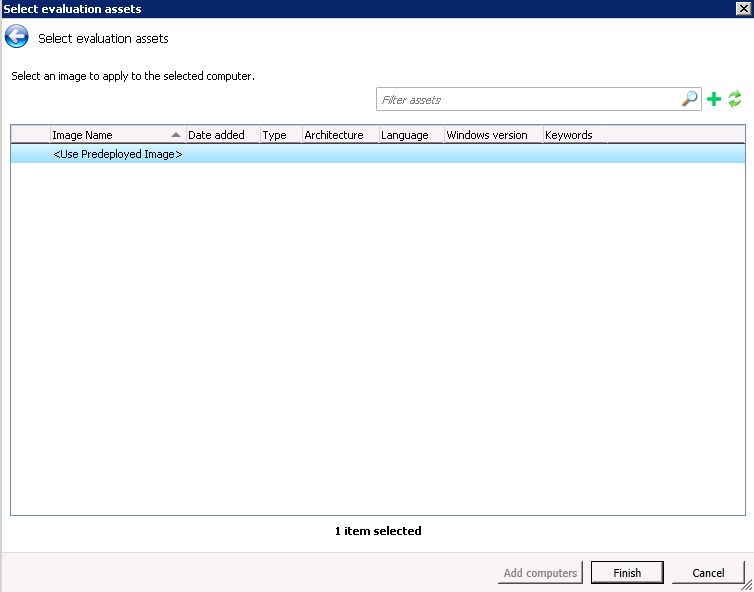Add a new asset with green plus
This screenshot has width=754, height=592.
point(714,99)
